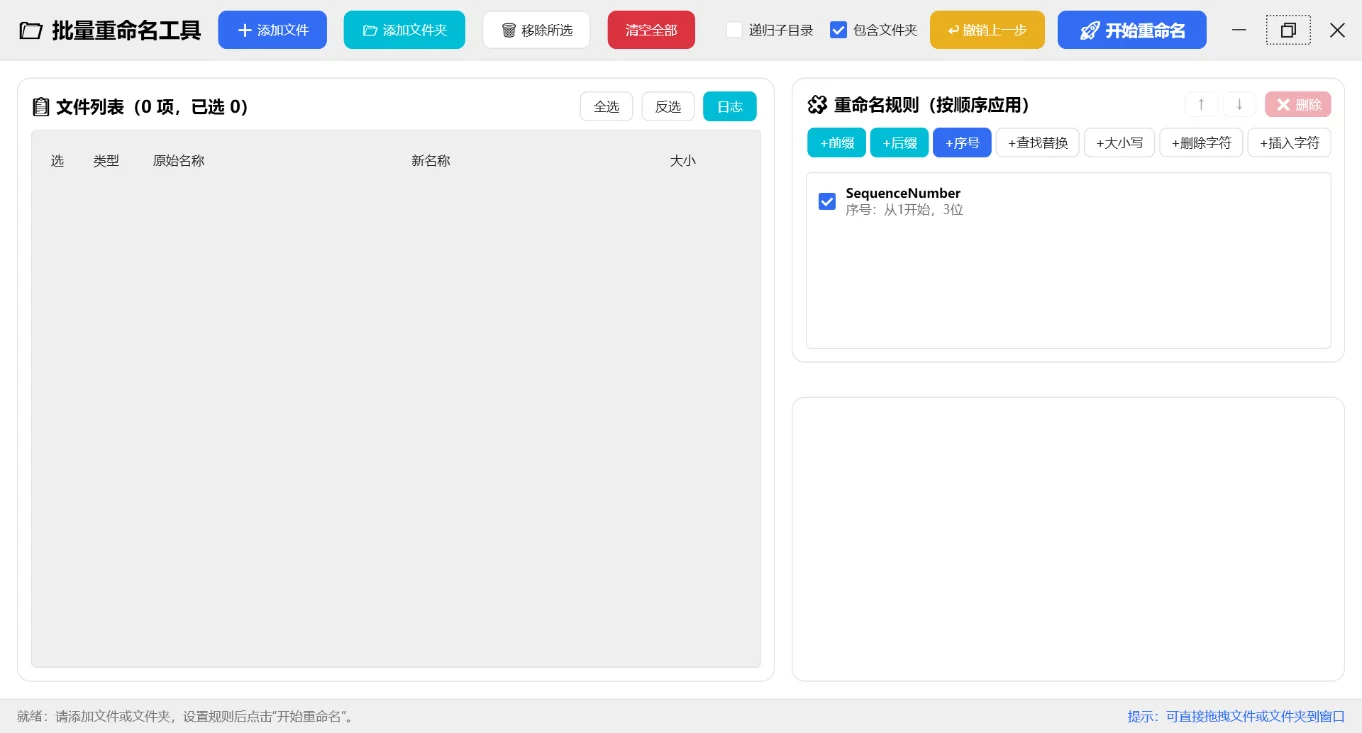Image resolution: width=1362 pixels, height=733 pixels.
Task: Move the rule up with the up arrow icon
Action: [1201, 104]
